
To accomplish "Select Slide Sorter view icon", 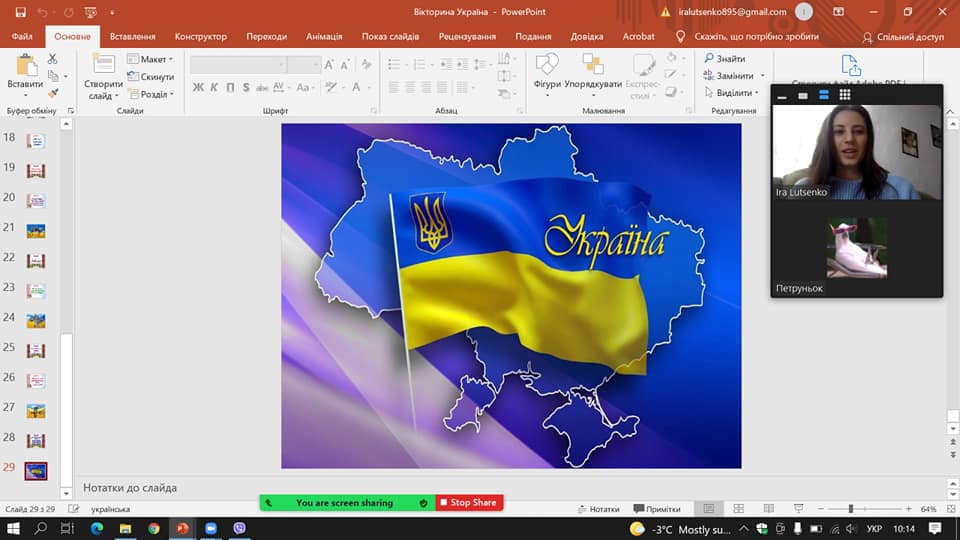I will click(x=739, y=509).
